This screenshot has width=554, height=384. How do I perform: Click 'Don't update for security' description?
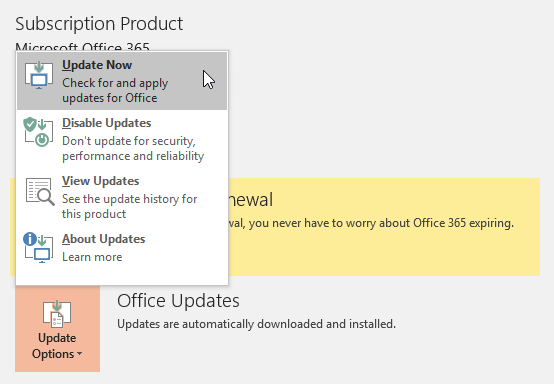pyautogui.click(x=133, y=148)
